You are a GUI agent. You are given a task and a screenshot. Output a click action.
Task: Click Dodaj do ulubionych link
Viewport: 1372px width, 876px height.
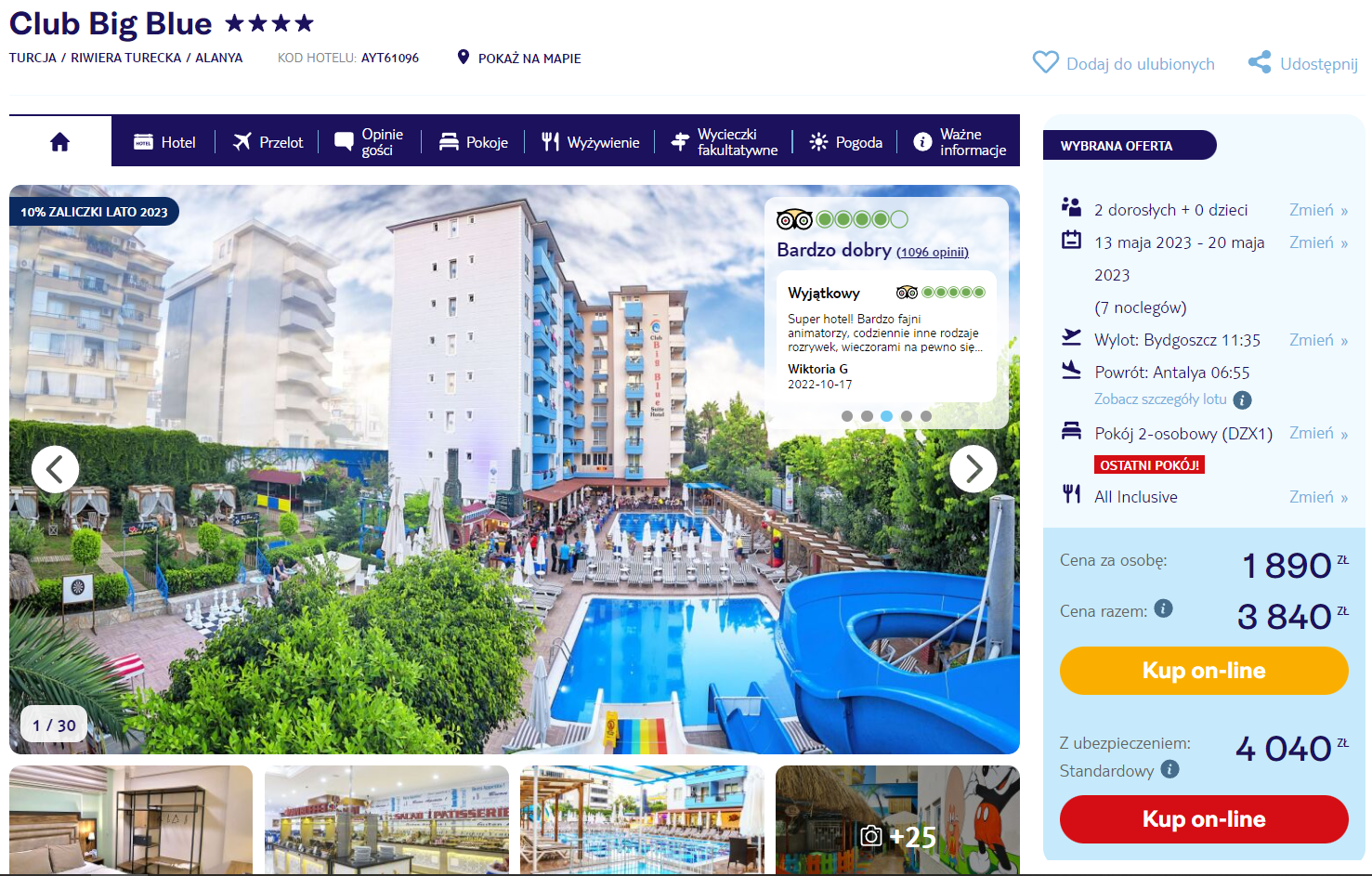click(x=1141, y=64)
